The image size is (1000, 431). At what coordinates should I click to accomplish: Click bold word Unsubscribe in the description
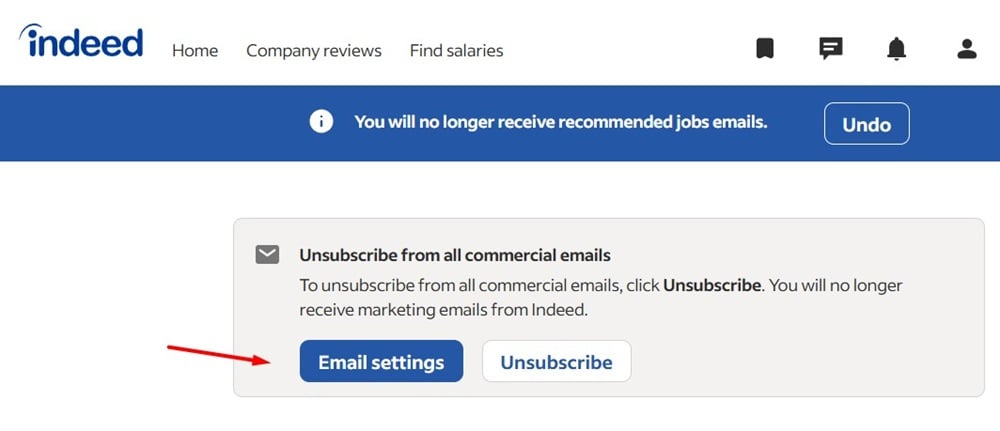click(x=713, y=285)
